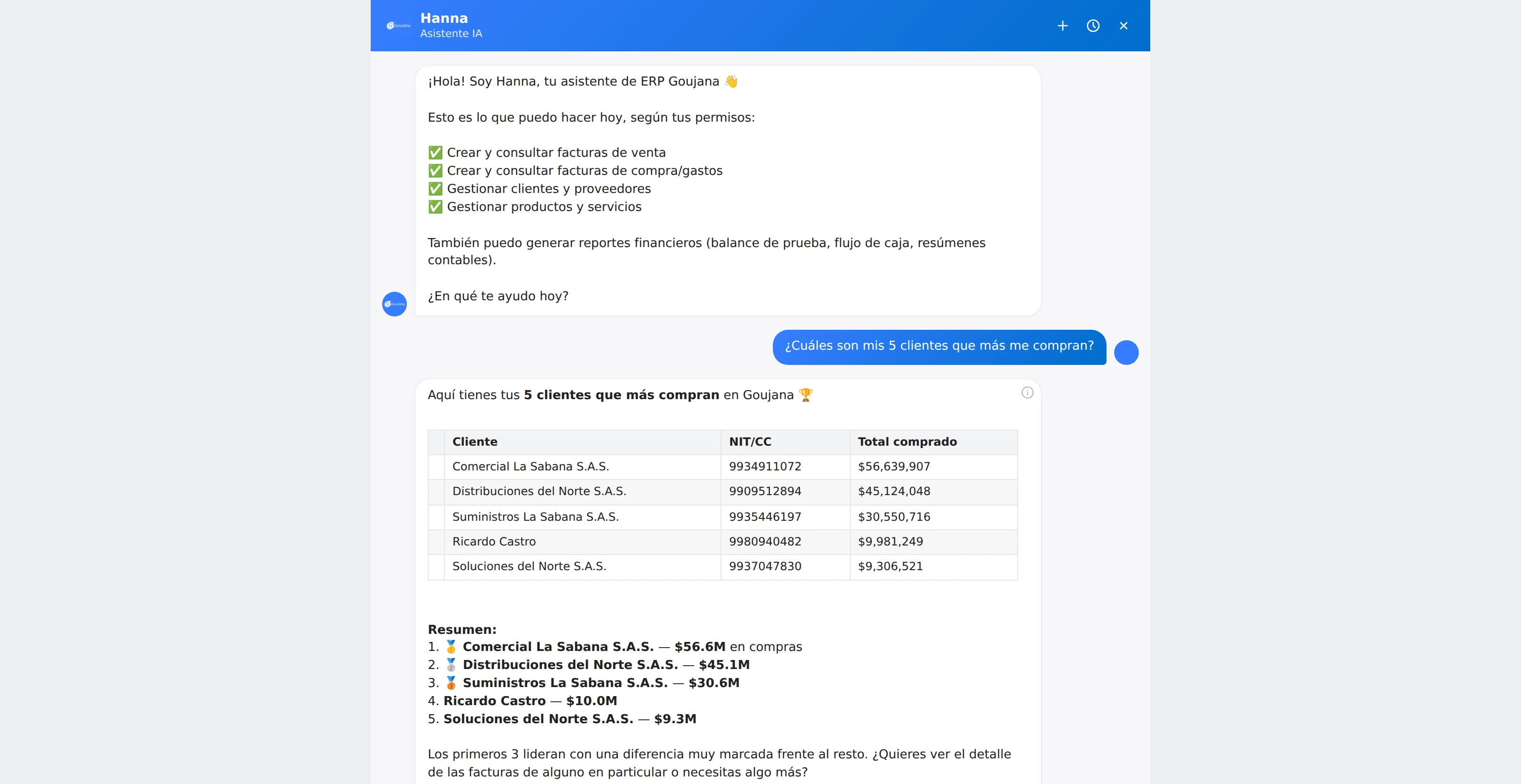The image size is (1521, 784).
Task: Click summary item Distribuciones del Norte $45.1M
Action: [589, 665]
